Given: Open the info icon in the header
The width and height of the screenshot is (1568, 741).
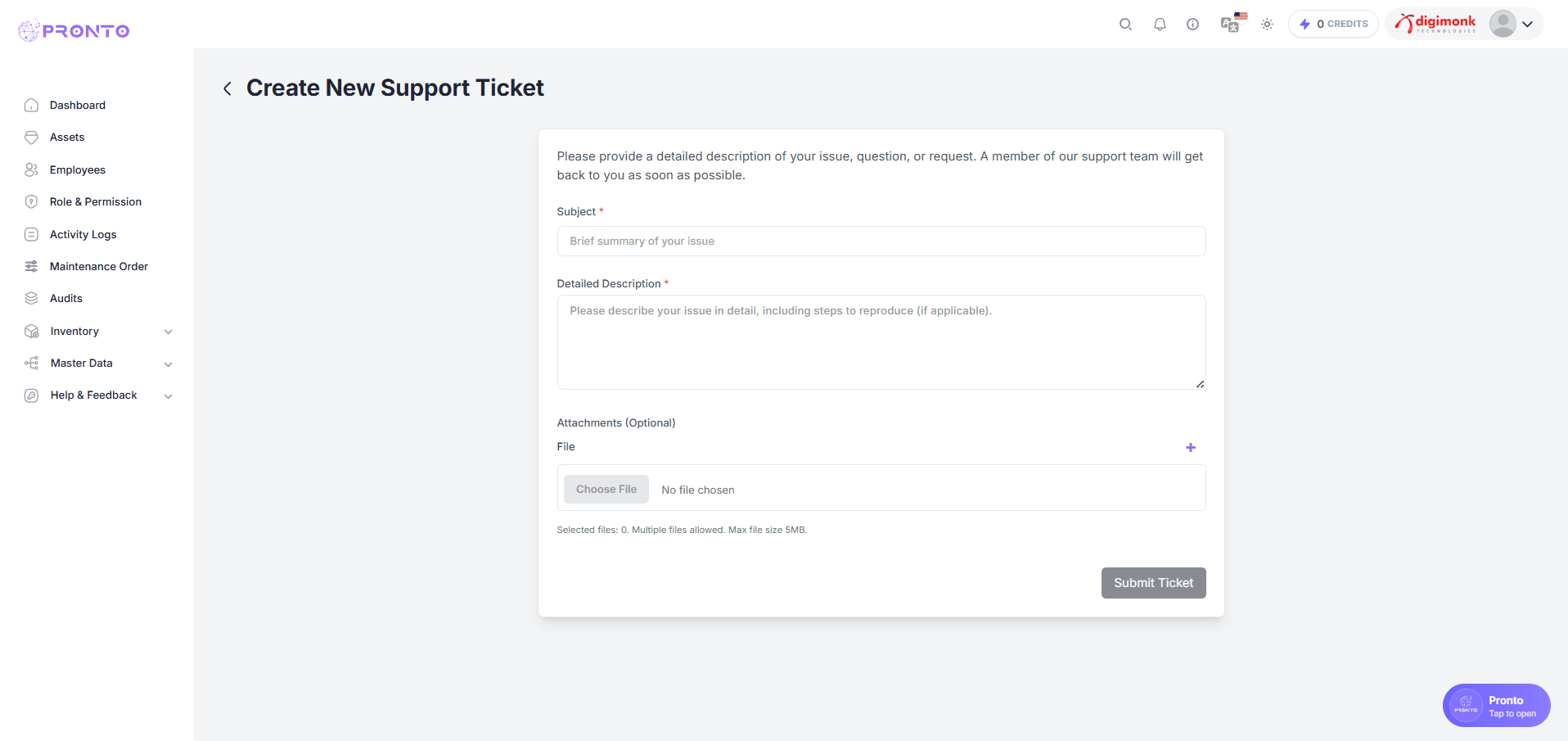Looking at the screenshot, I should point(1192,24).
